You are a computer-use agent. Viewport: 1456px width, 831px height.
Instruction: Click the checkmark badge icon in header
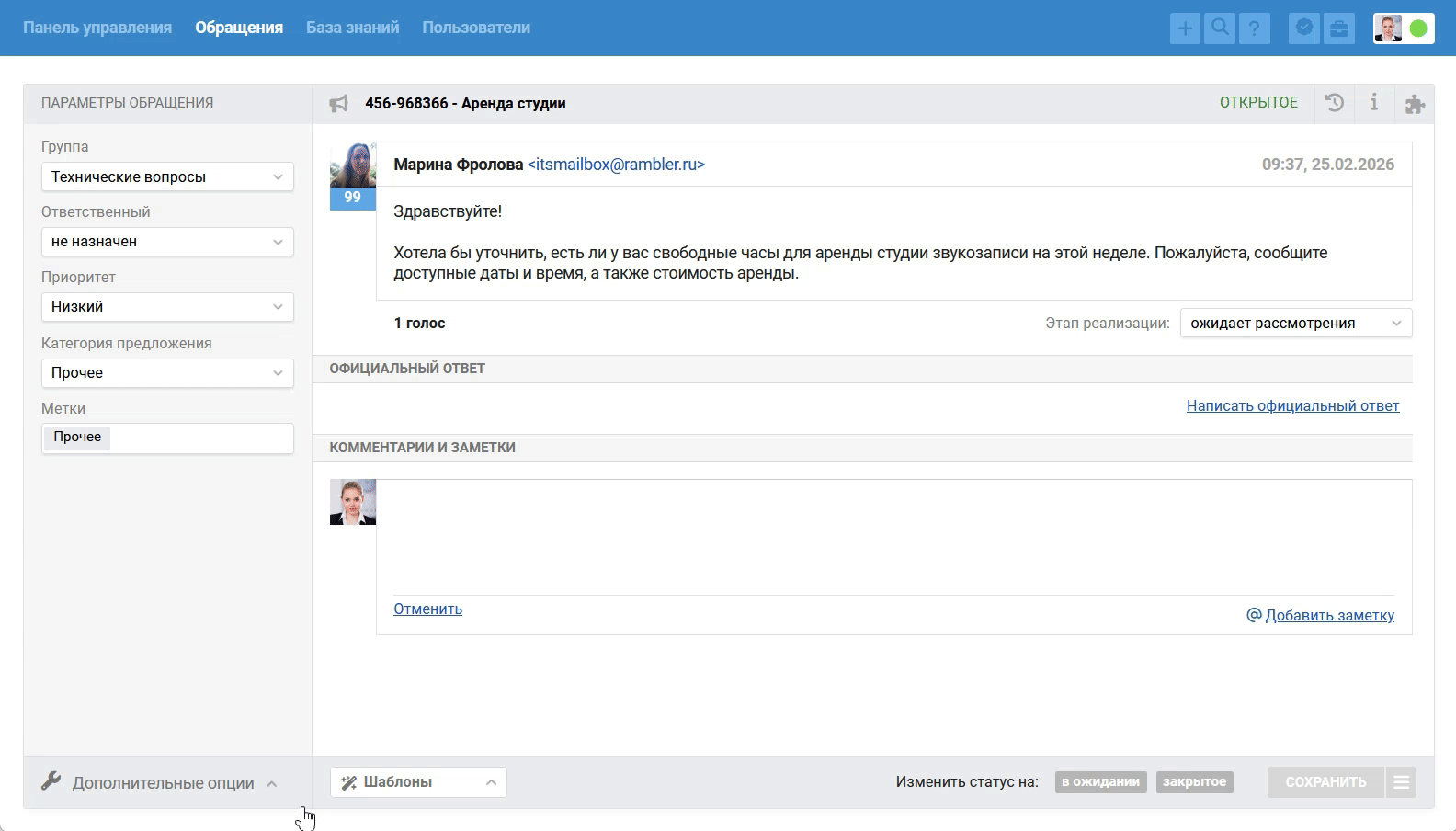pyautogui.click(x=1303, y=28)
